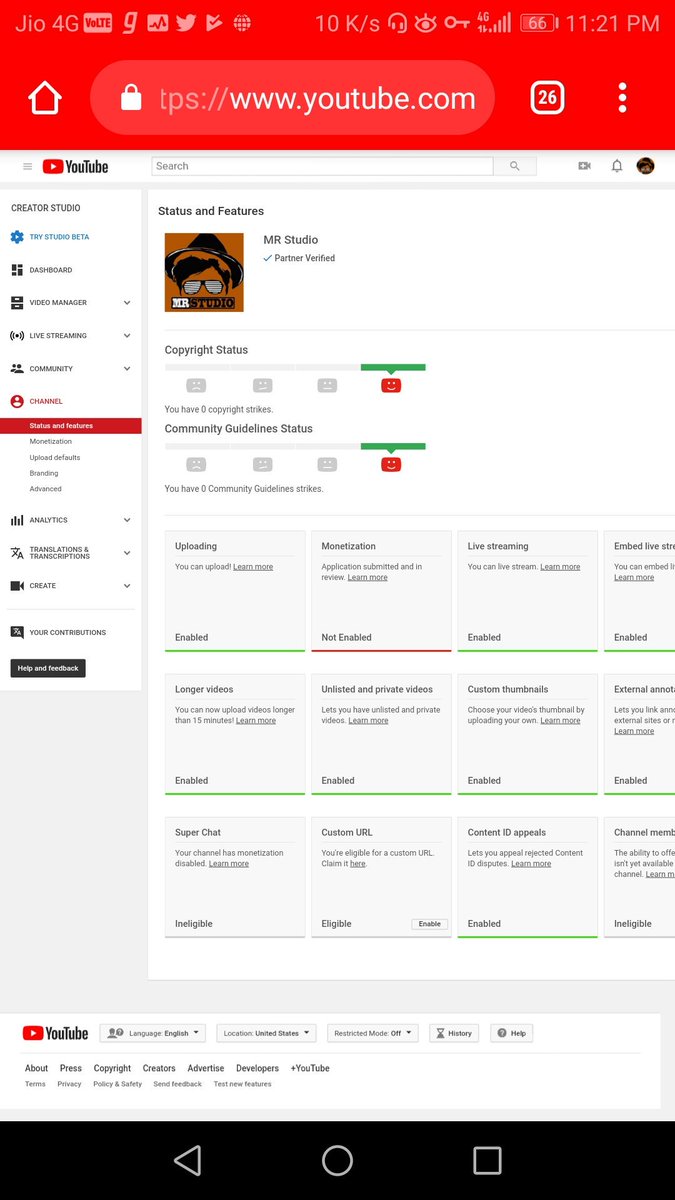Click the Copyright footer link
The image size is (675, 1200).
point(112,1068)
